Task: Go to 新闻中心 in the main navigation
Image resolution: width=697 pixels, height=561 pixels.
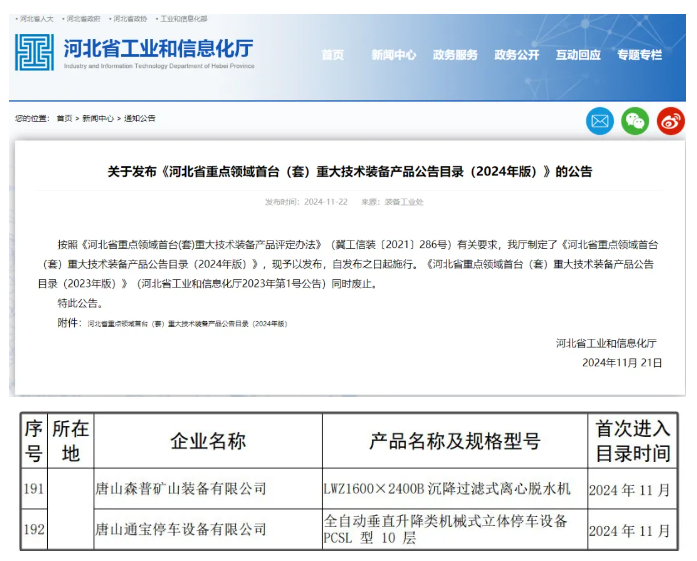Action: pos(393,55)
